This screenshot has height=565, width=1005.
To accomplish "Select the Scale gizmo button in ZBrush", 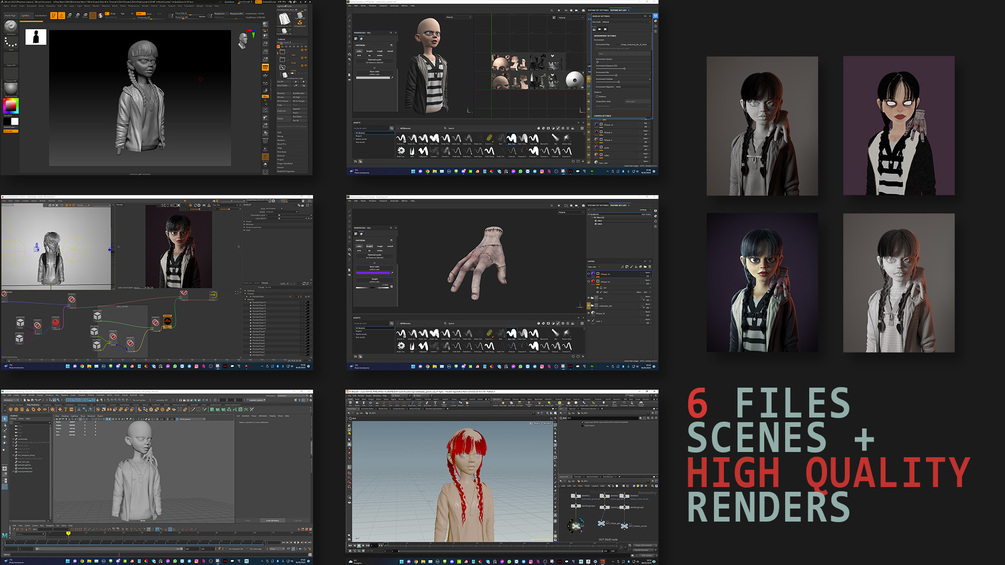I will click(x=78, y=15).
